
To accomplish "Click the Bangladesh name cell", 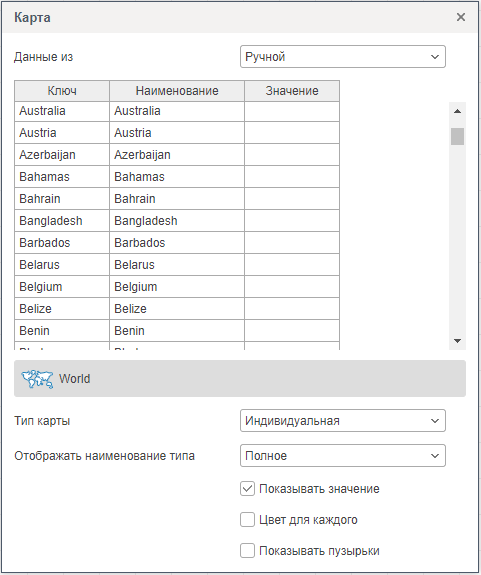I will 177,221.
